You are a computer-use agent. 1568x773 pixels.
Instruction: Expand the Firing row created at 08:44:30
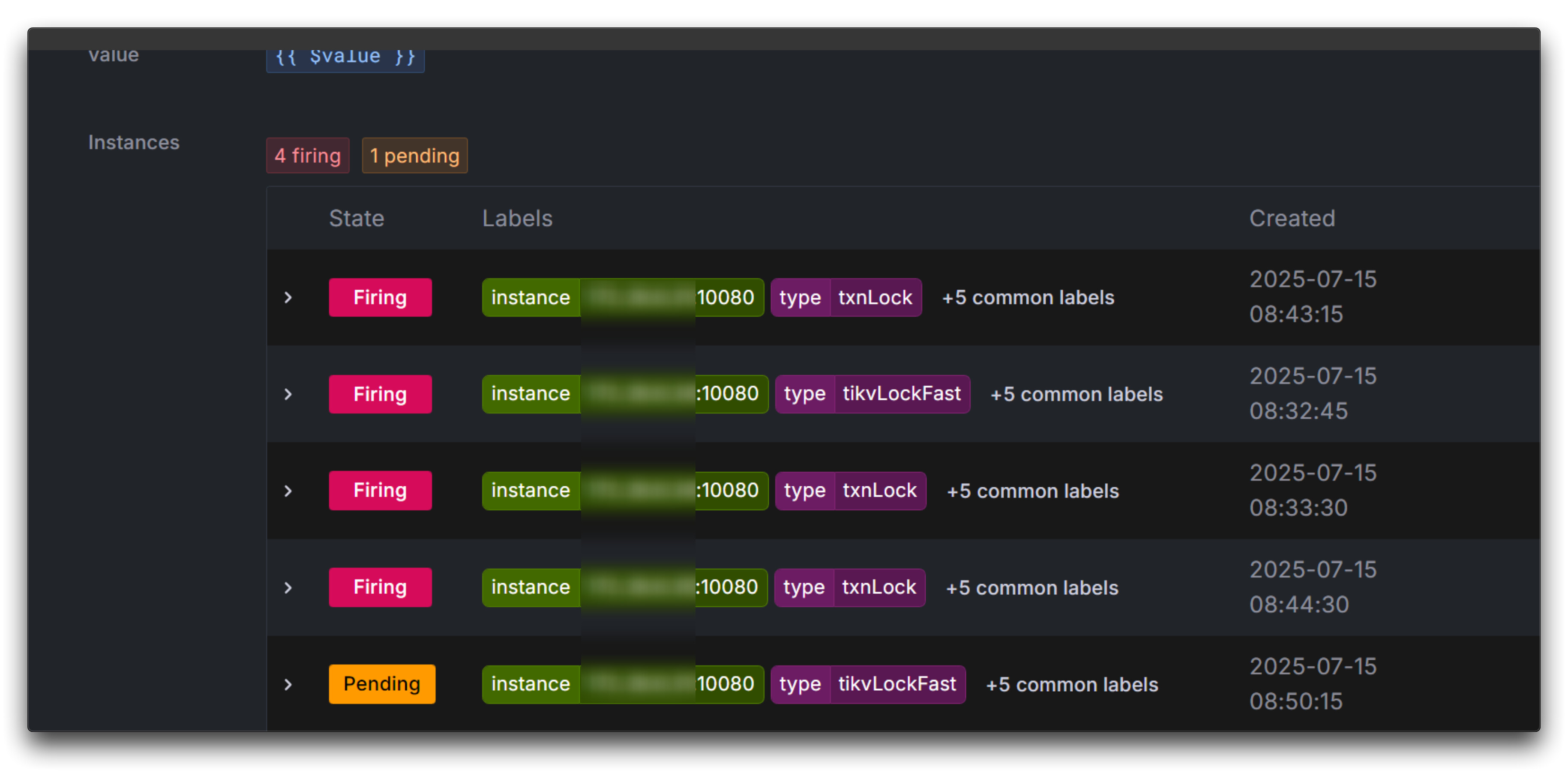click(288, 588)
